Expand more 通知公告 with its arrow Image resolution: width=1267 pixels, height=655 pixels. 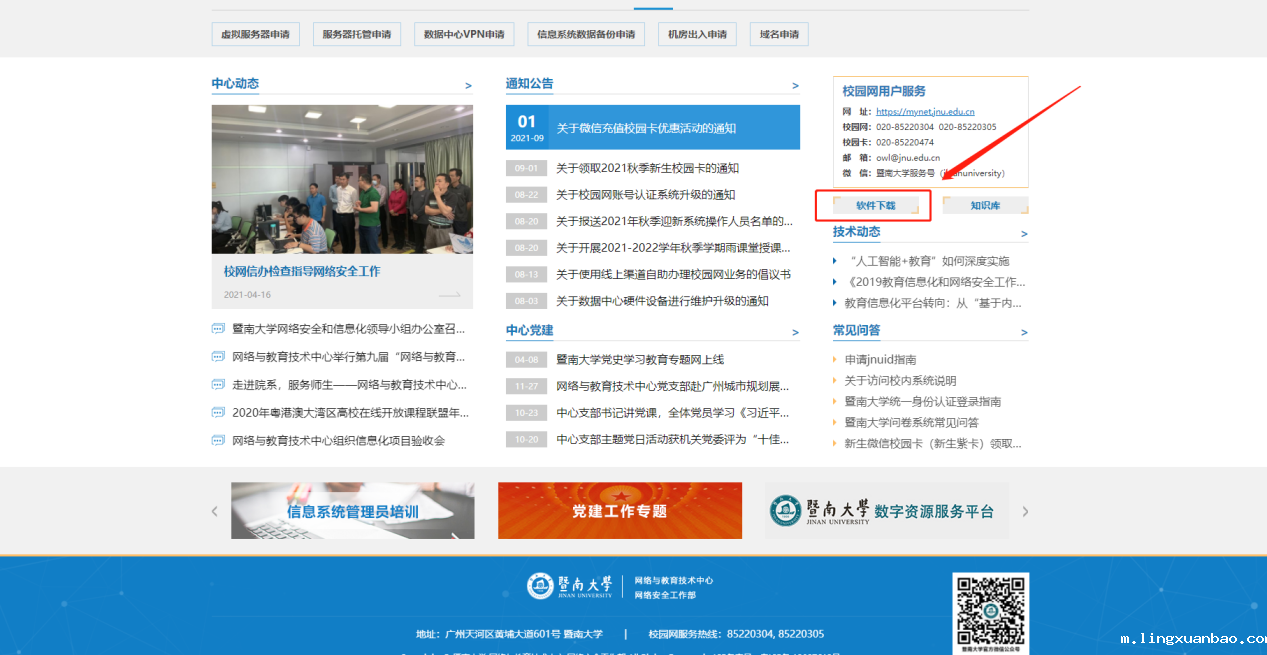(795, 86)
